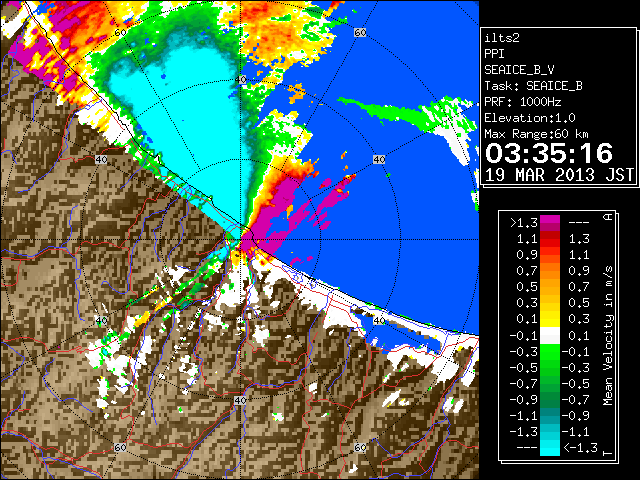Click the 03:35:16 timestamp
The width and height of the screenshot is (640, 480).
[x=549, y=153]
